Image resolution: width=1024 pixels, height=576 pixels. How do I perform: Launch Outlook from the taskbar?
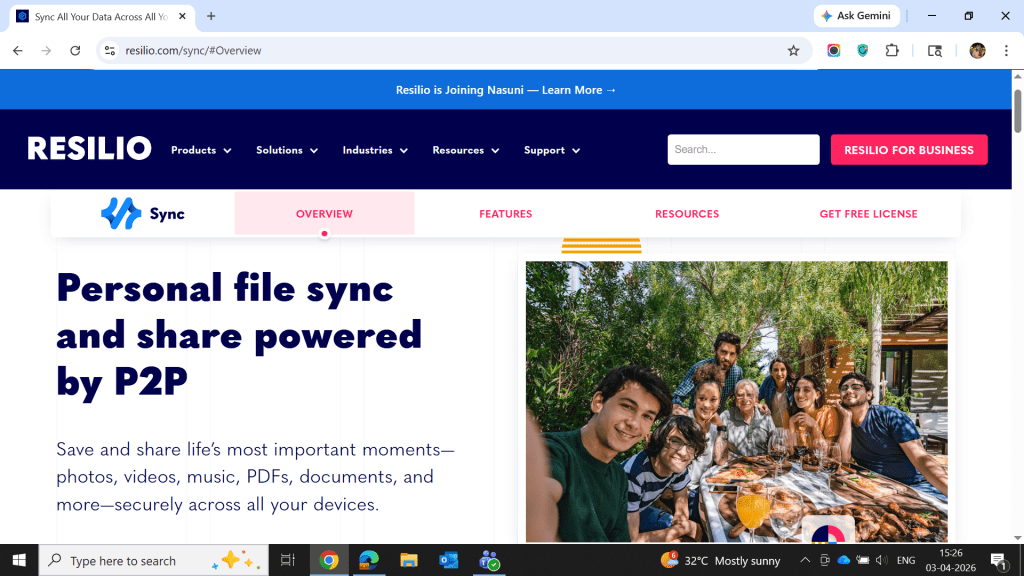[449, 560]
